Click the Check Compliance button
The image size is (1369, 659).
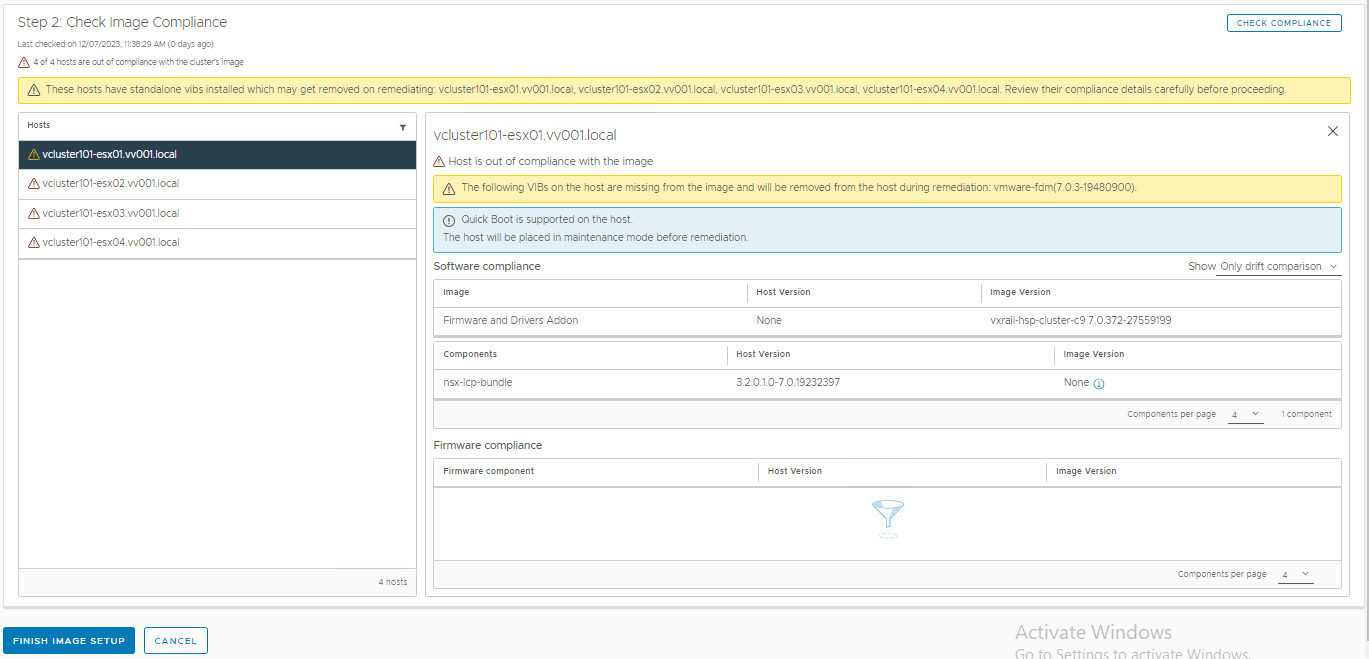pos(1284,23)
